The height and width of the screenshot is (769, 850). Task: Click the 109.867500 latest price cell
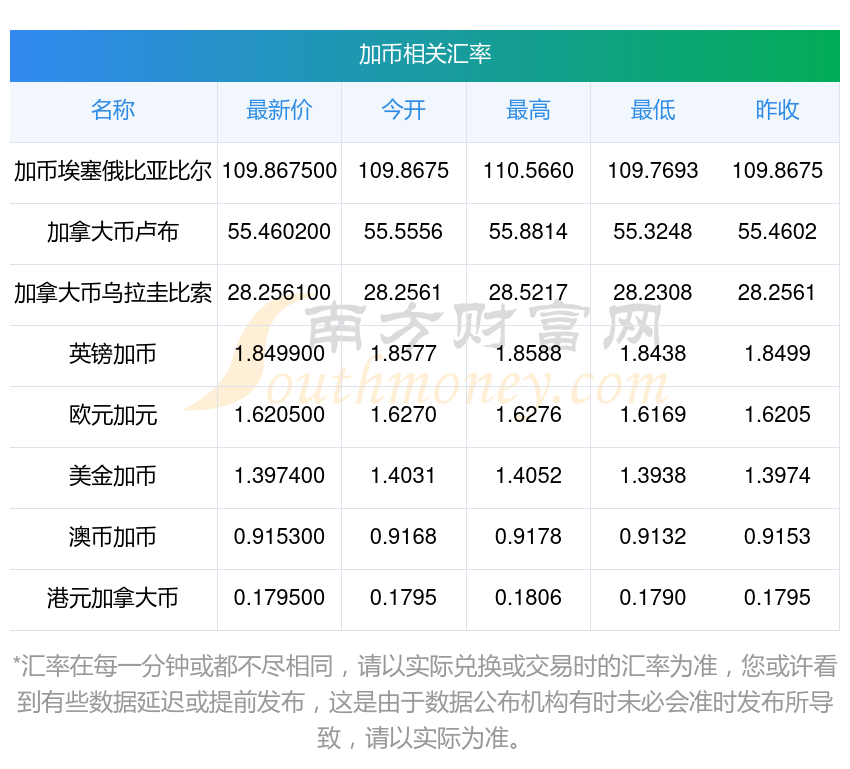tap(279, 171)
